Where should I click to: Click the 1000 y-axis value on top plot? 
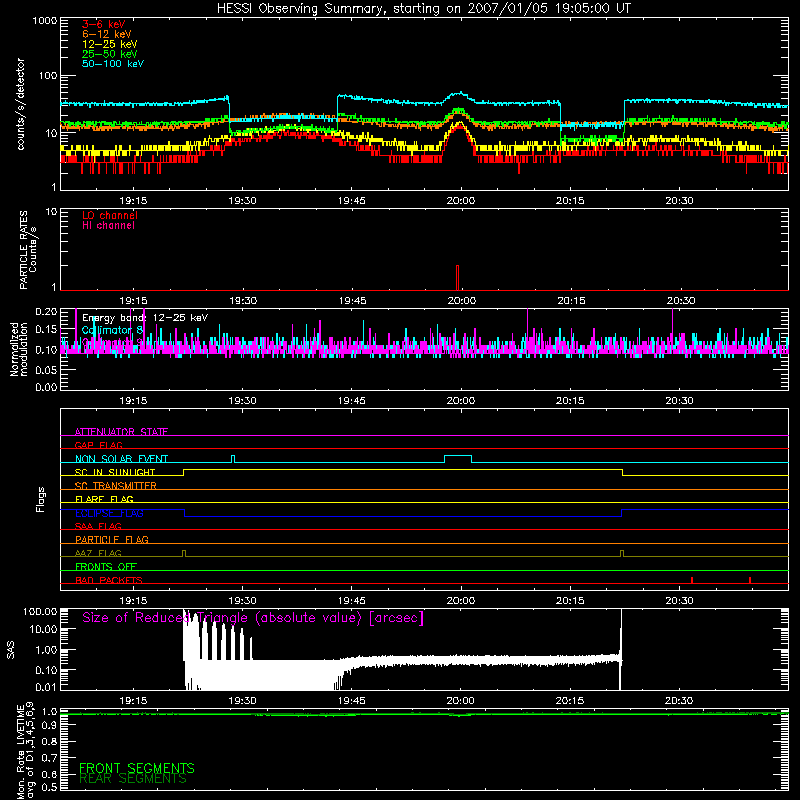[45, 21]
